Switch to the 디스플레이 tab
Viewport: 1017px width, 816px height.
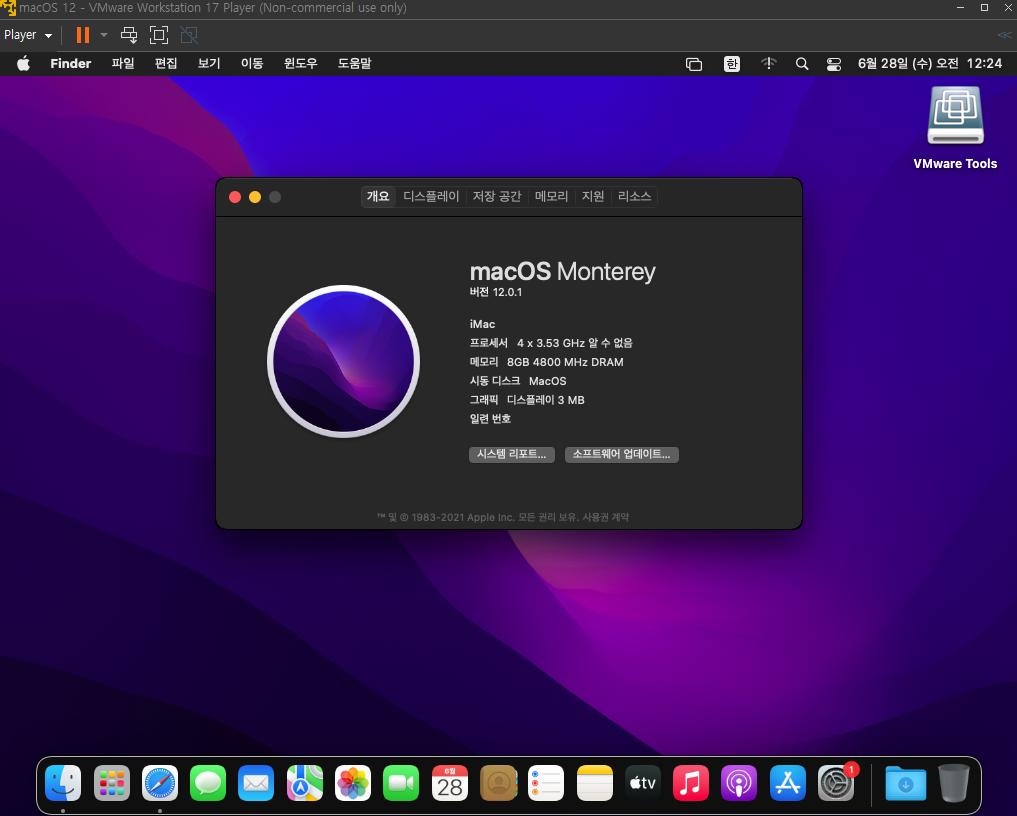tap(431, 197)
